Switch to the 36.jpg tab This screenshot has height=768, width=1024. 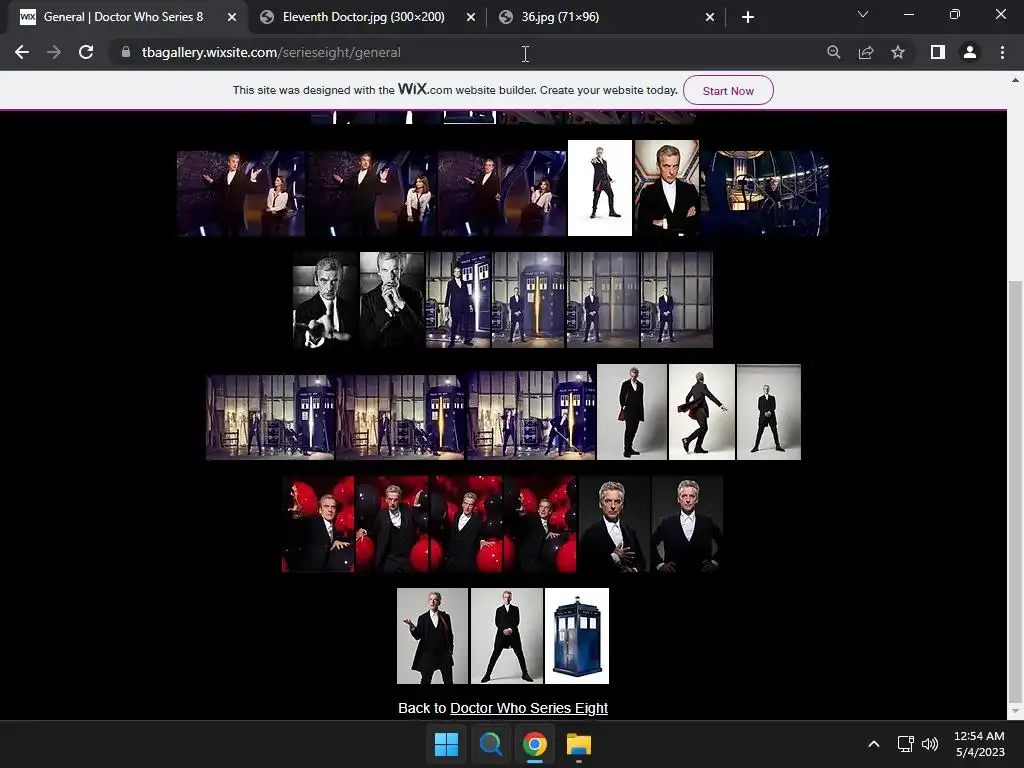[606, 17]
